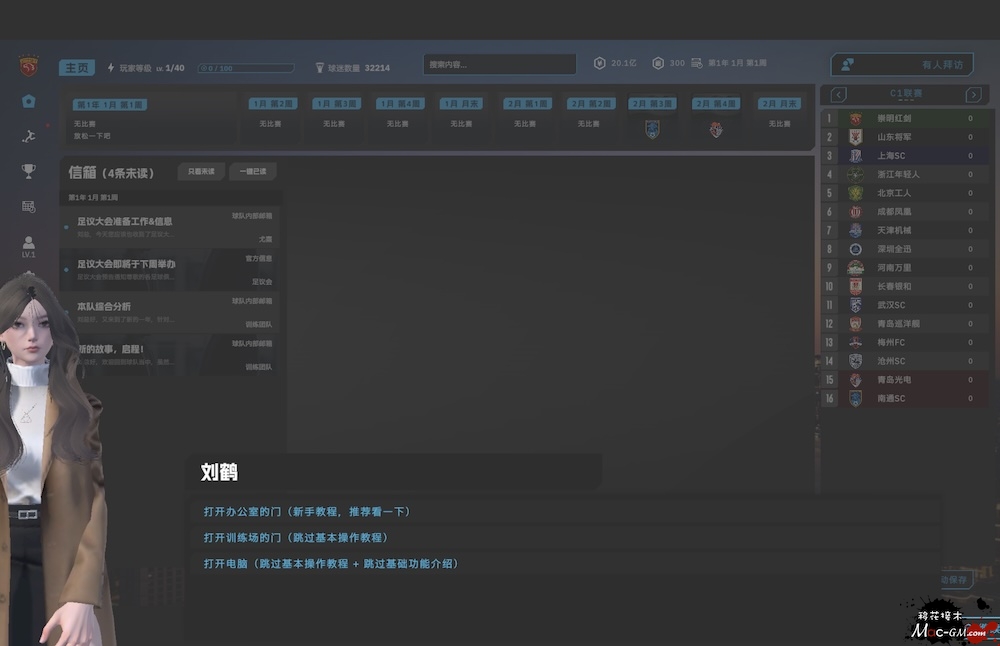
Task: Choose 打开办公室的门 tutorial option
Action: click(307, 511)
